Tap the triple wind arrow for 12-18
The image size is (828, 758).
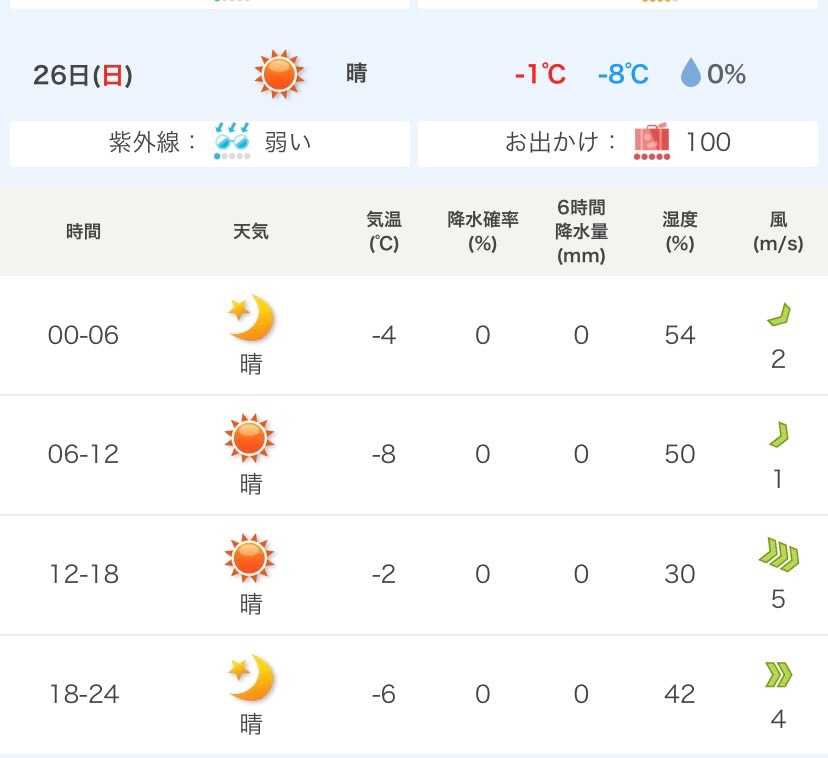click(778, 555)
